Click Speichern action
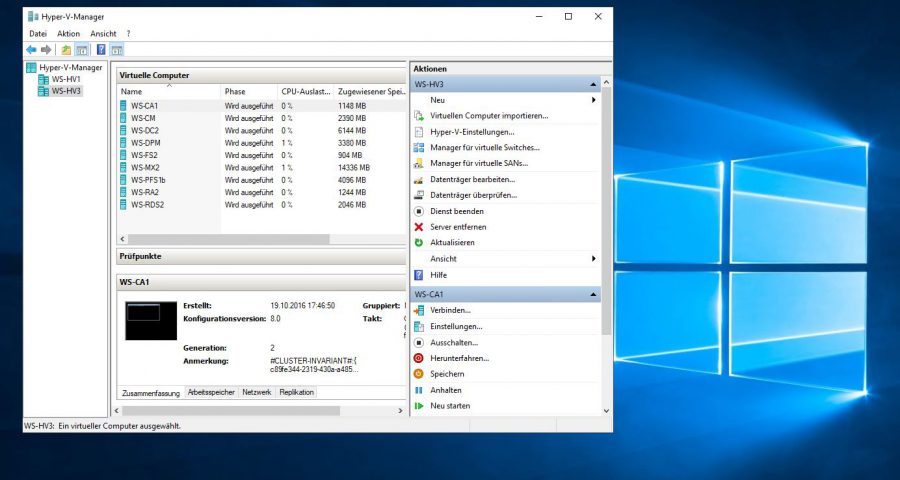The width and height of the screenshot is (900, 480). click(447, 374)
